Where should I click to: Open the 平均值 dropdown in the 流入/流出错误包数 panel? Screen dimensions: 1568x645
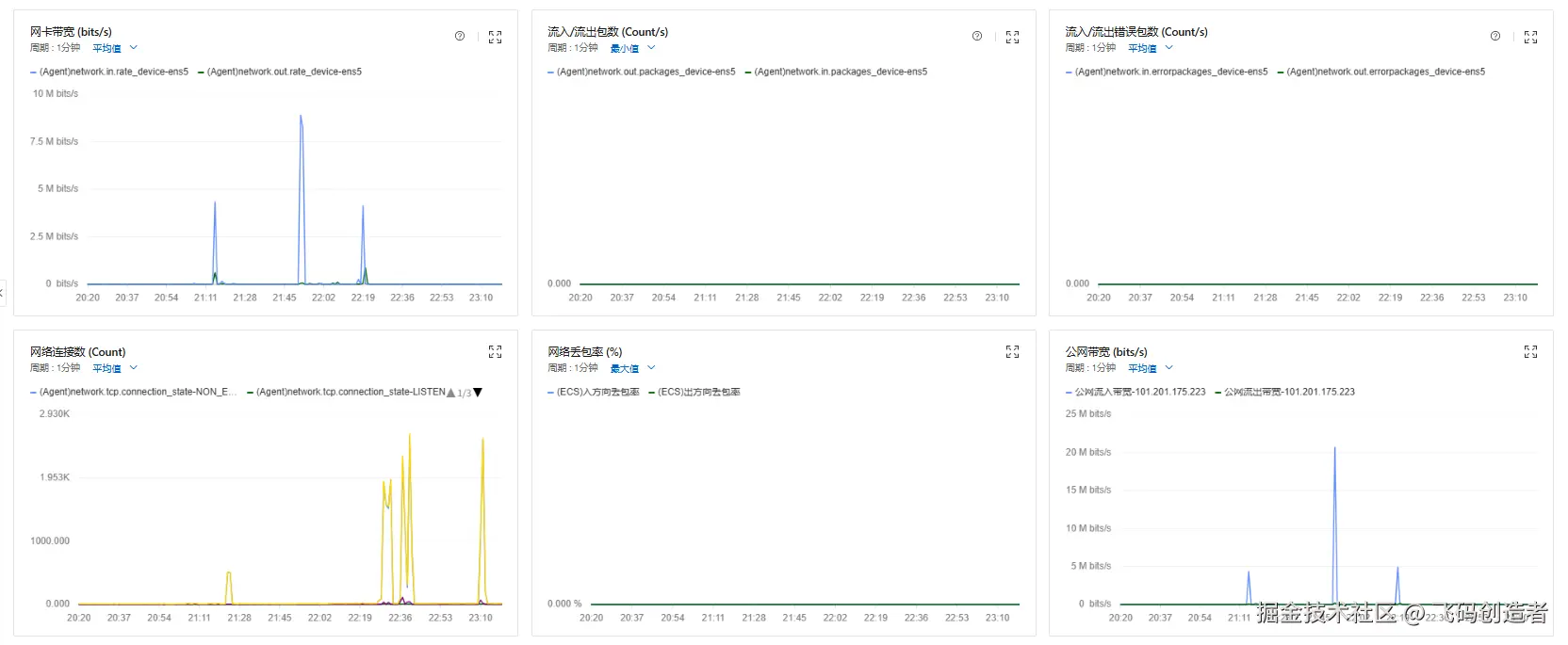click(x=1151, y=48)
